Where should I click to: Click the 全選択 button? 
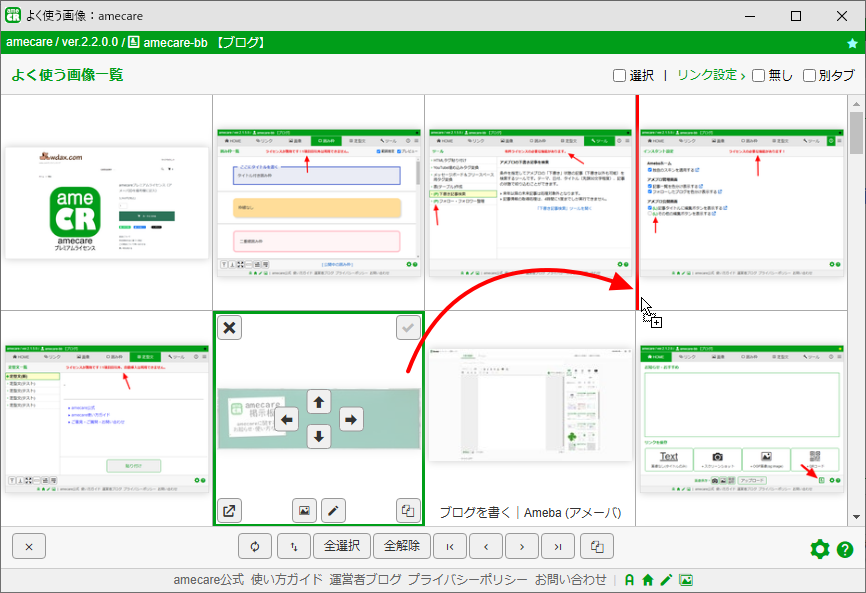[x=342, y=547]
